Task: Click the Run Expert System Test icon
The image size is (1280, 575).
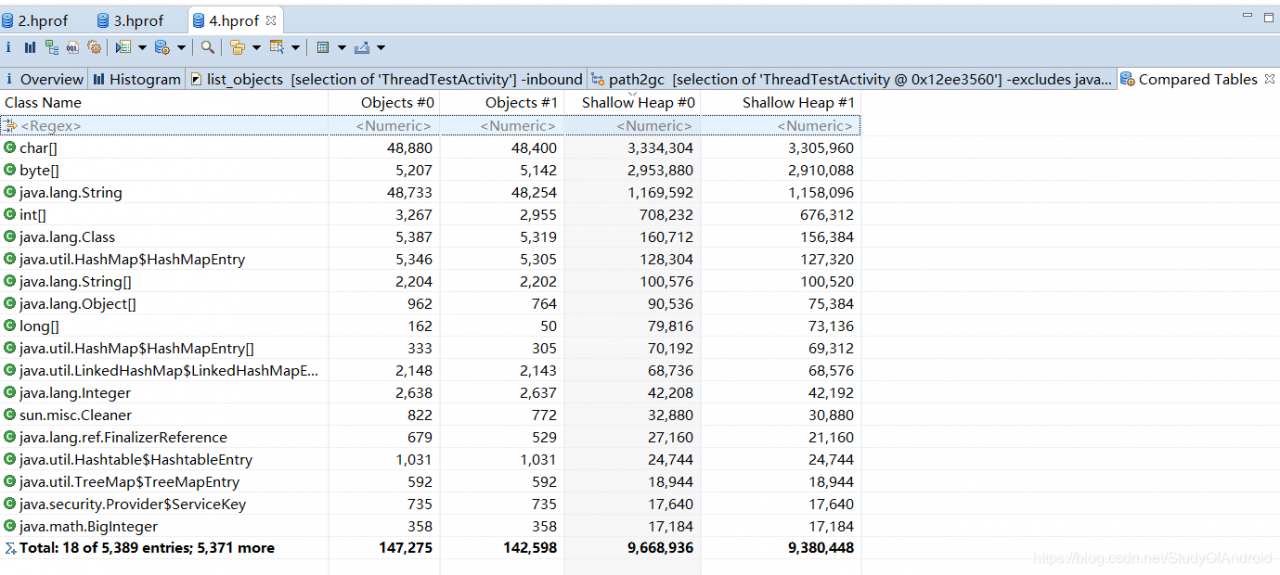Action: click(x=123, y=47)
